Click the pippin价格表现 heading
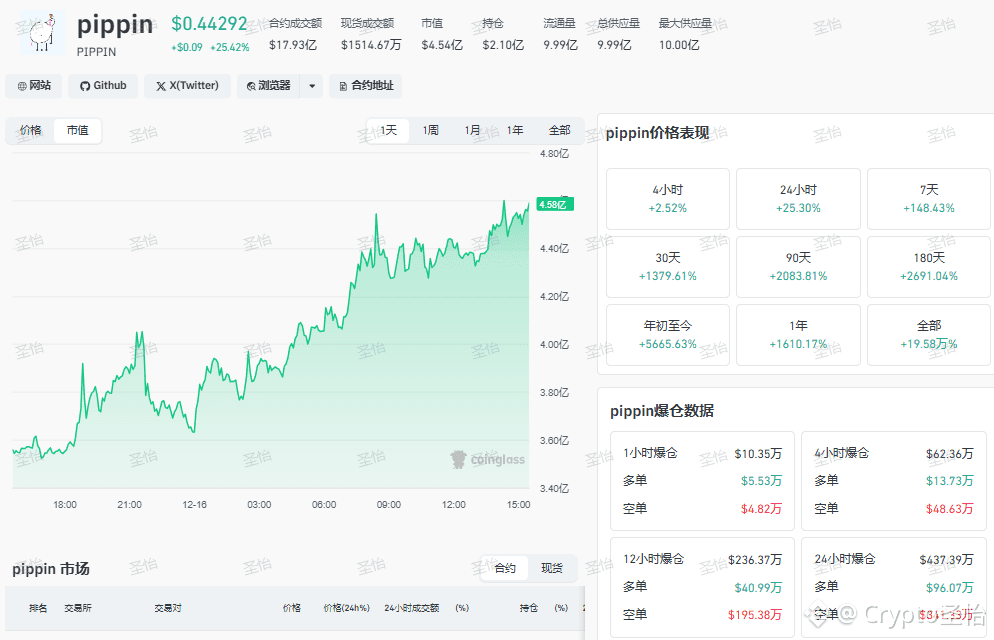The image size is (994, 640). pyautogui.click(x=657, y=133)
